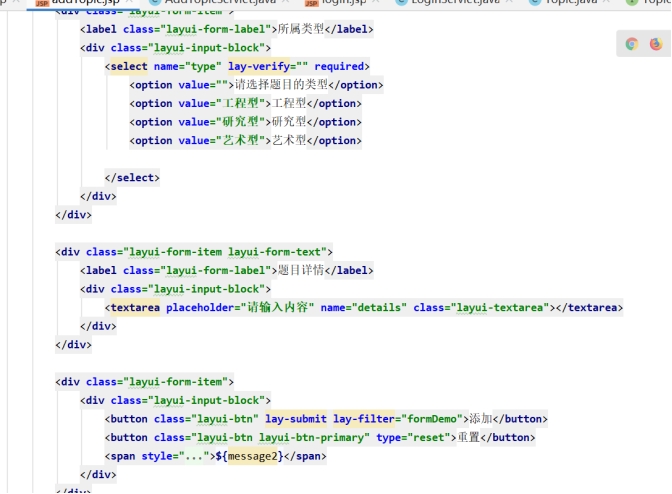Image resolution: width=672 pixels, height=494 pixels.
Task: Click the lay-submit button line with 添加
Action: (x=326, y=419)
